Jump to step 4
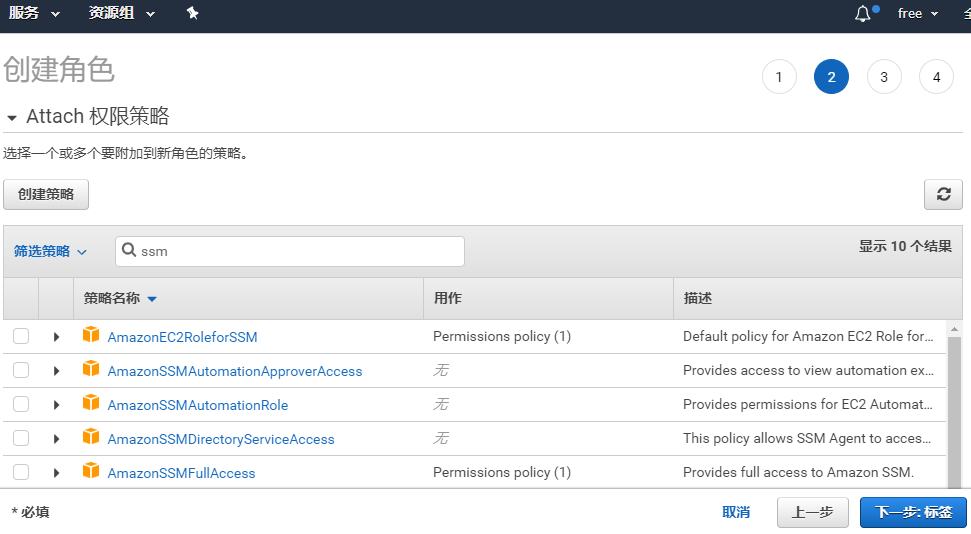 point(936,77)
